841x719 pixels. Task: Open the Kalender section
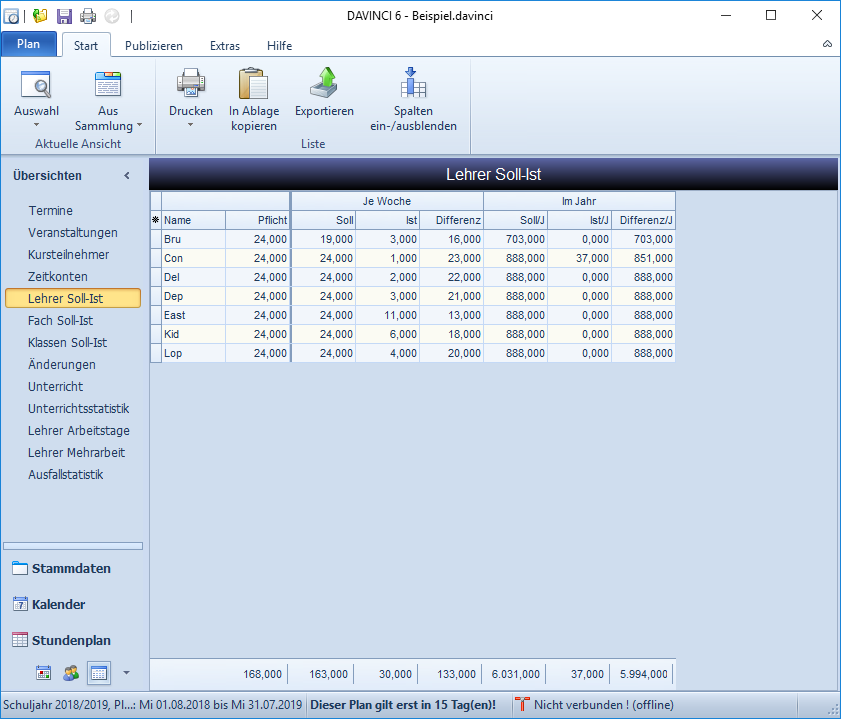coord(58,604)
